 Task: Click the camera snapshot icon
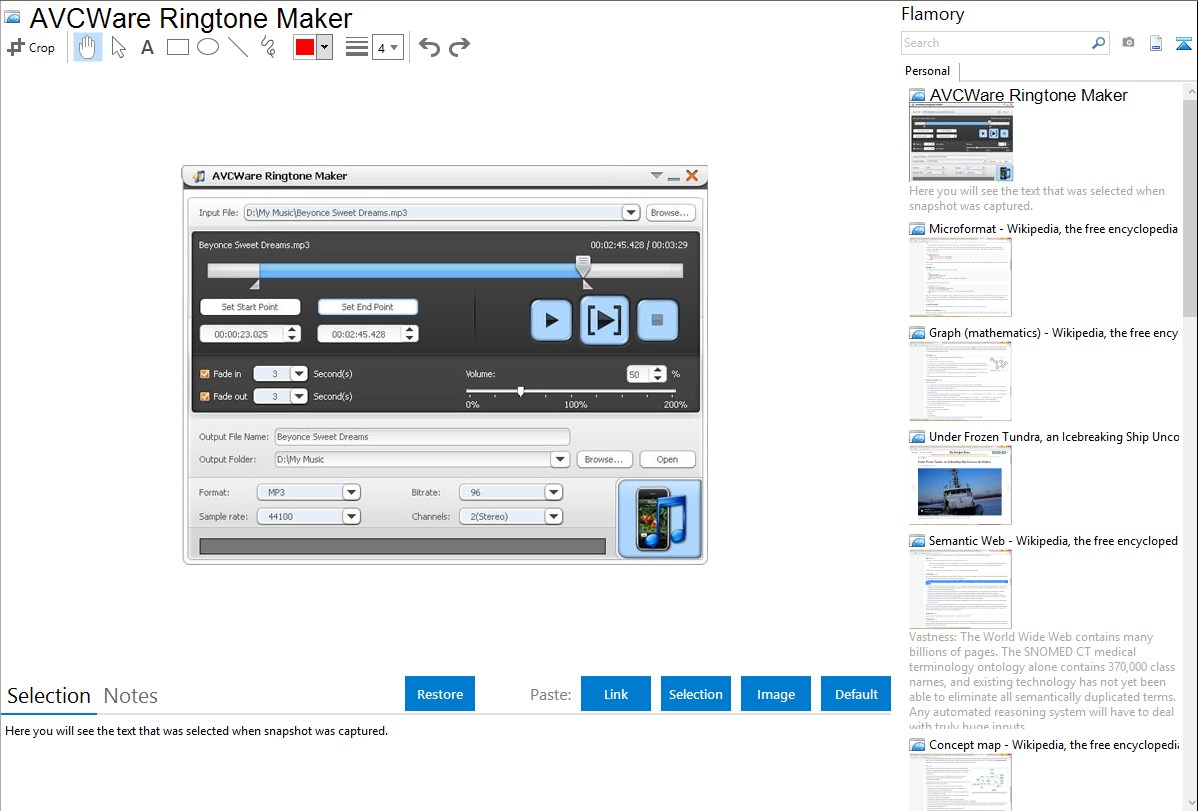(x=1128, y=43)
